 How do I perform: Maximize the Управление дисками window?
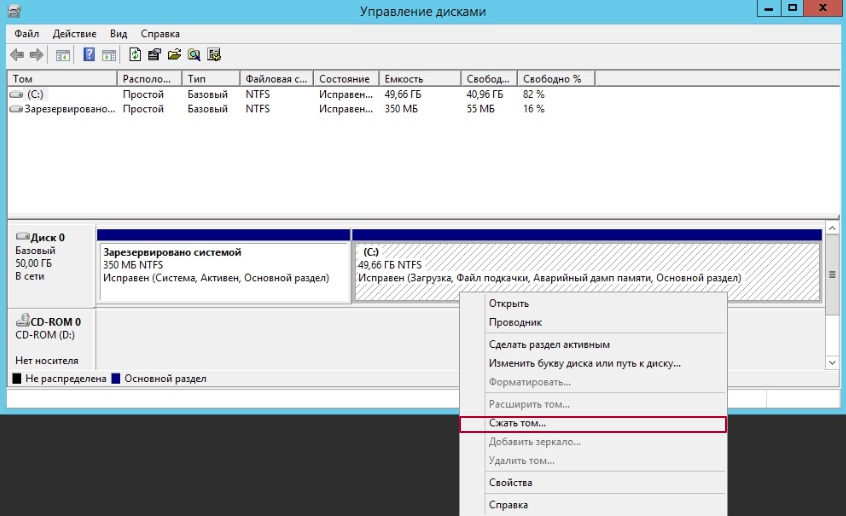pos(792,8)
